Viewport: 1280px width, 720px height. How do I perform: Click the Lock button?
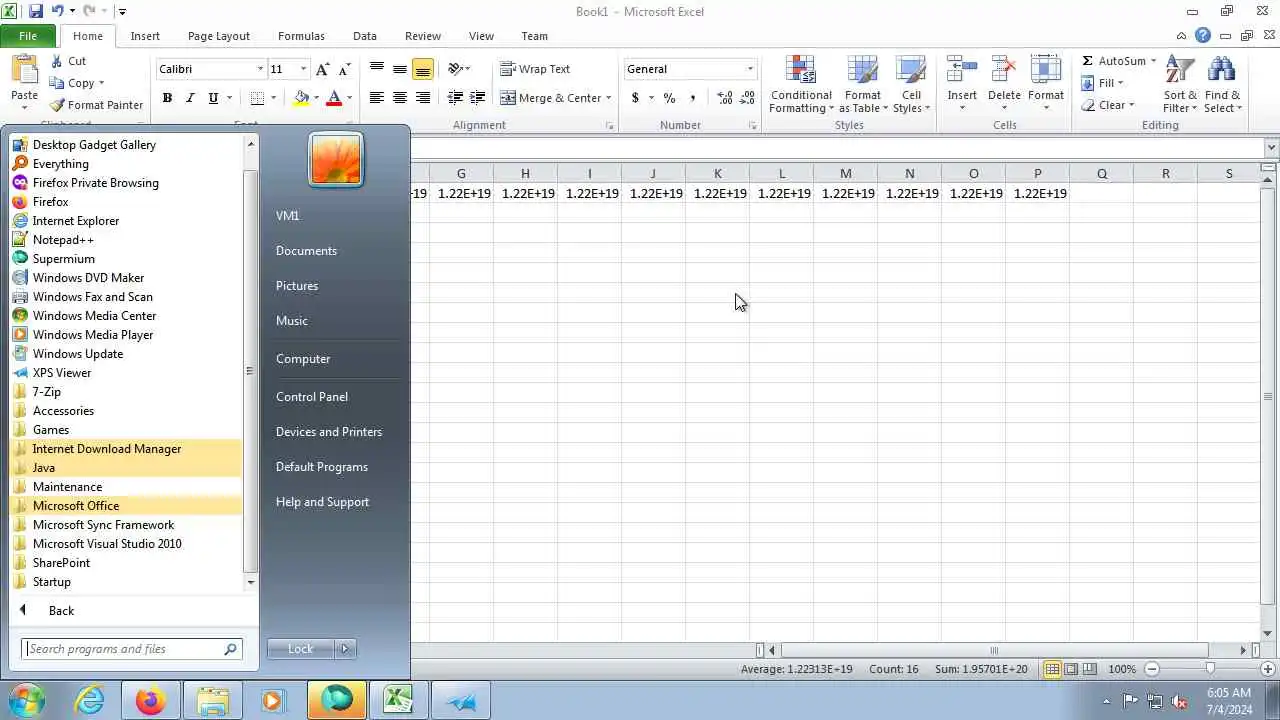301,649
